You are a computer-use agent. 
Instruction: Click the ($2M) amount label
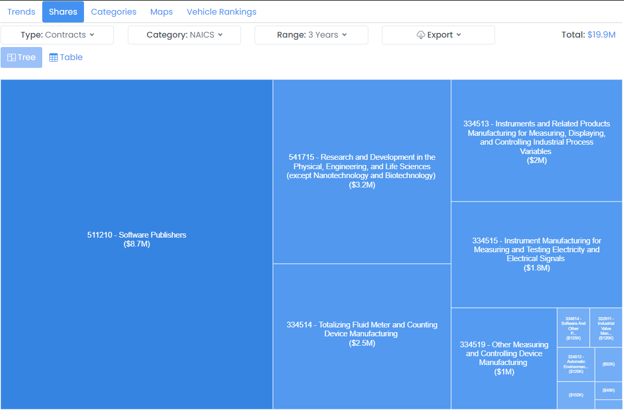pos(536,161)
